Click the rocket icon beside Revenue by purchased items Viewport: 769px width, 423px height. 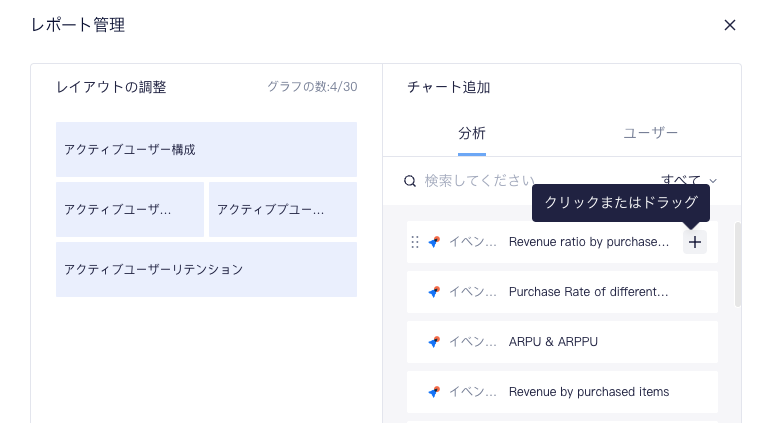tap(434, 392)
